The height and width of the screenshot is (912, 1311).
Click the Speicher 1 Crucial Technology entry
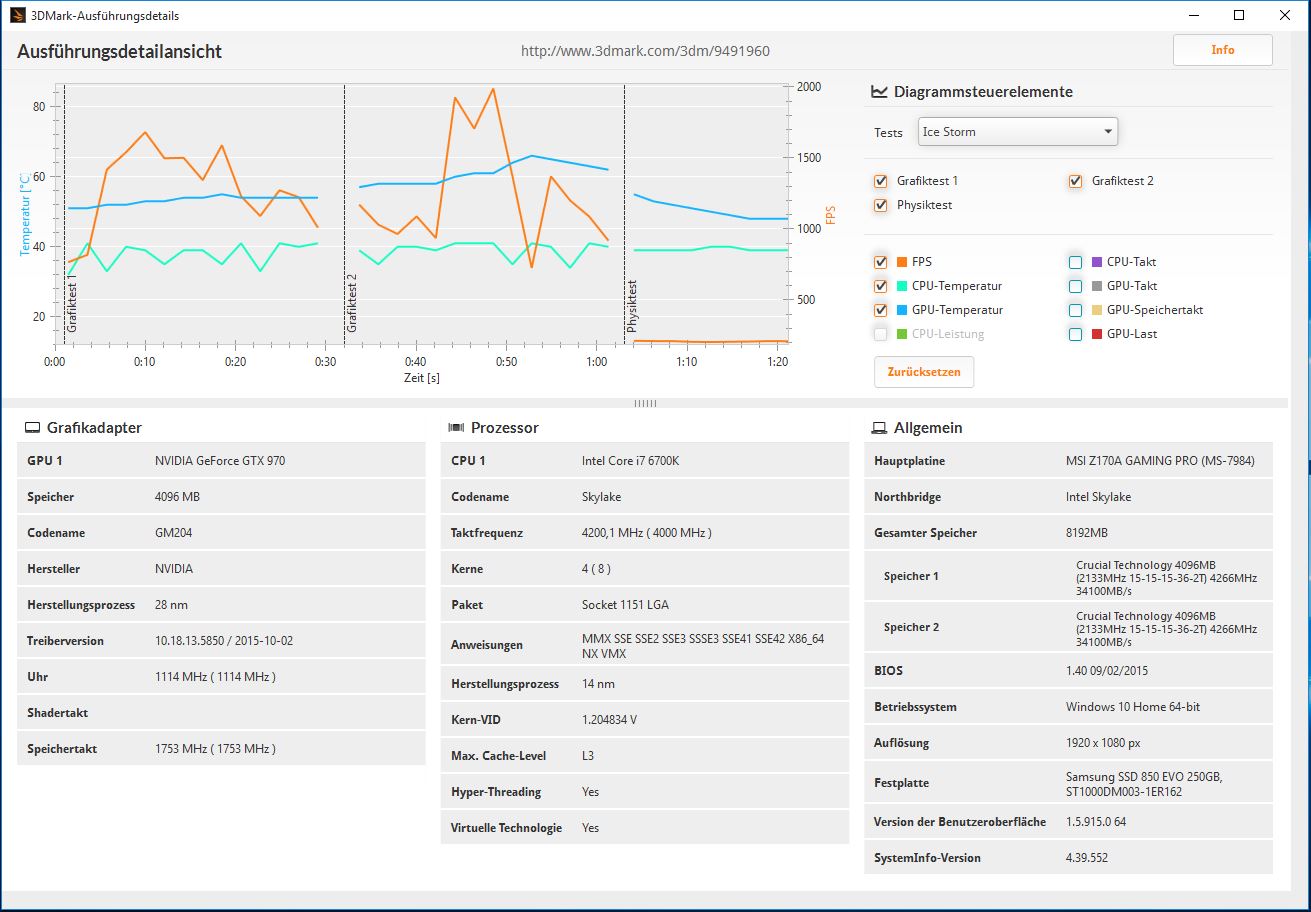pyautogui.click(x=1166, y=578)
